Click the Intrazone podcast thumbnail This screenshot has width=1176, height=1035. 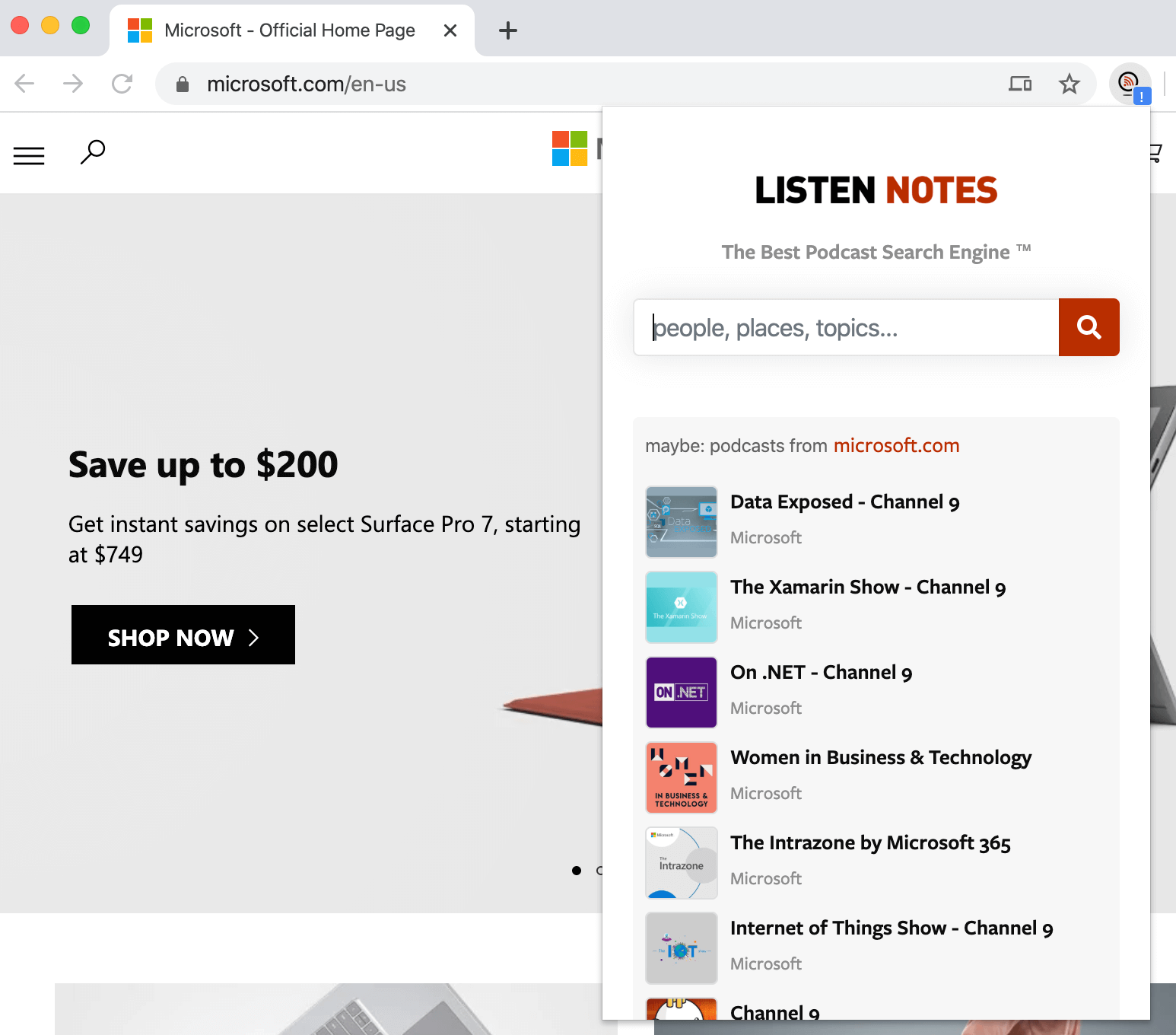pyautogui.click(x=682, y=863)
